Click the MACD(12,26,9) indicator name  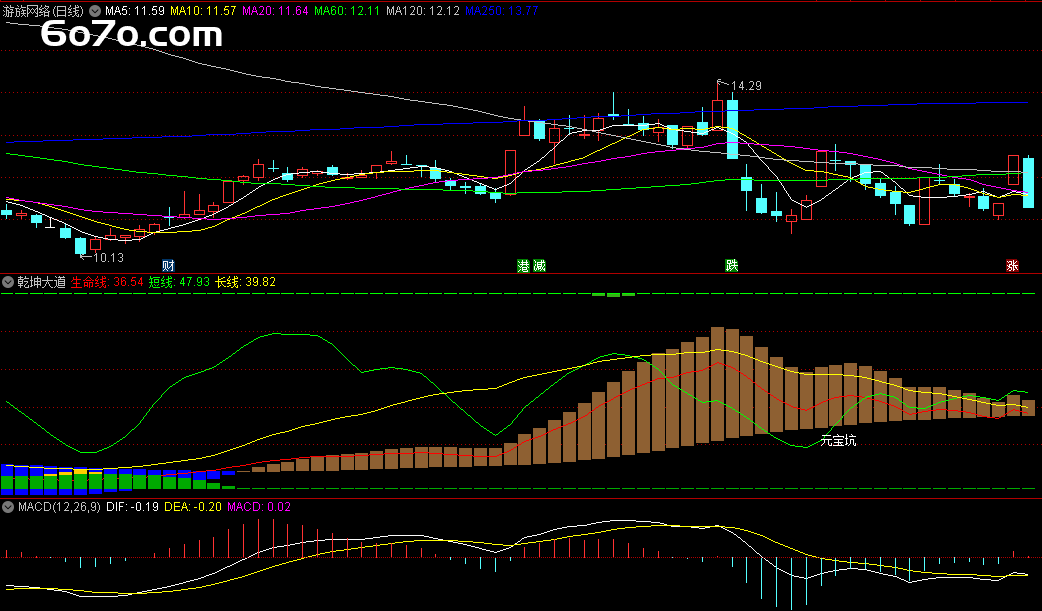click(x=59, y=507)
